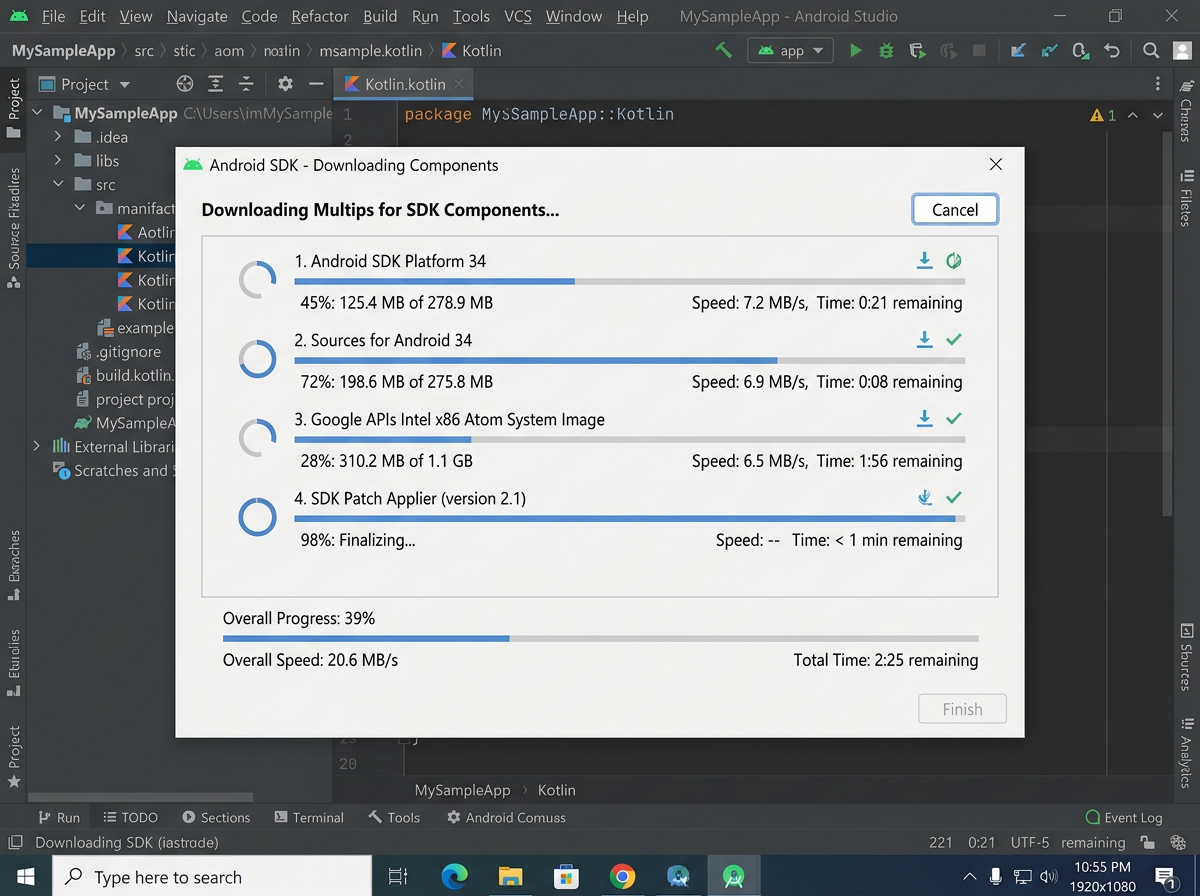Expand the .idea folder
The width and height of the screenshot is (1200, 896).
coord(58,137)
